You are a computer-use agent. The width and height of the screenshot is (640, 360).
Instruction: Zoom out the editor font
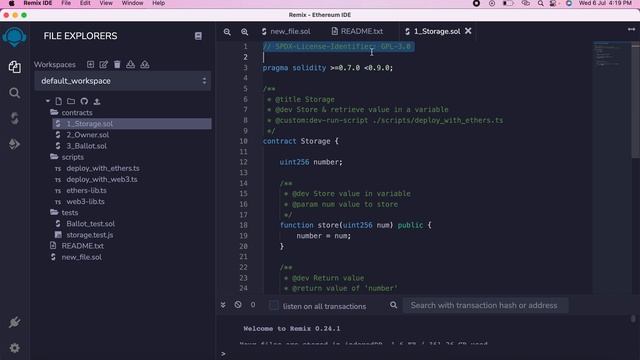(227, 32)
